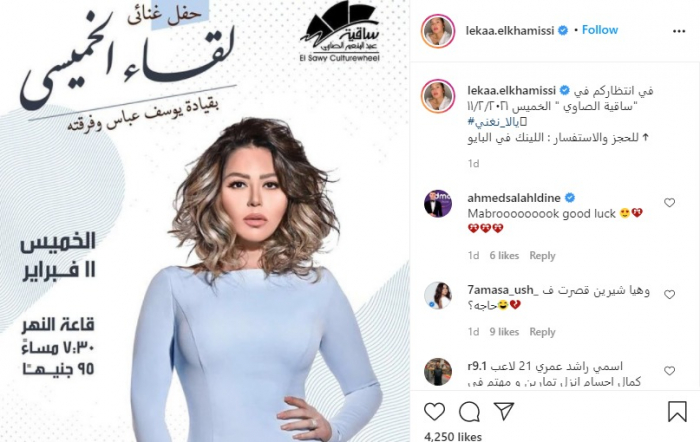Open 7amasa_ush profile avatar
Image resolution: width=700 pixels, height=442 pixels.
(x=438, y=295)
